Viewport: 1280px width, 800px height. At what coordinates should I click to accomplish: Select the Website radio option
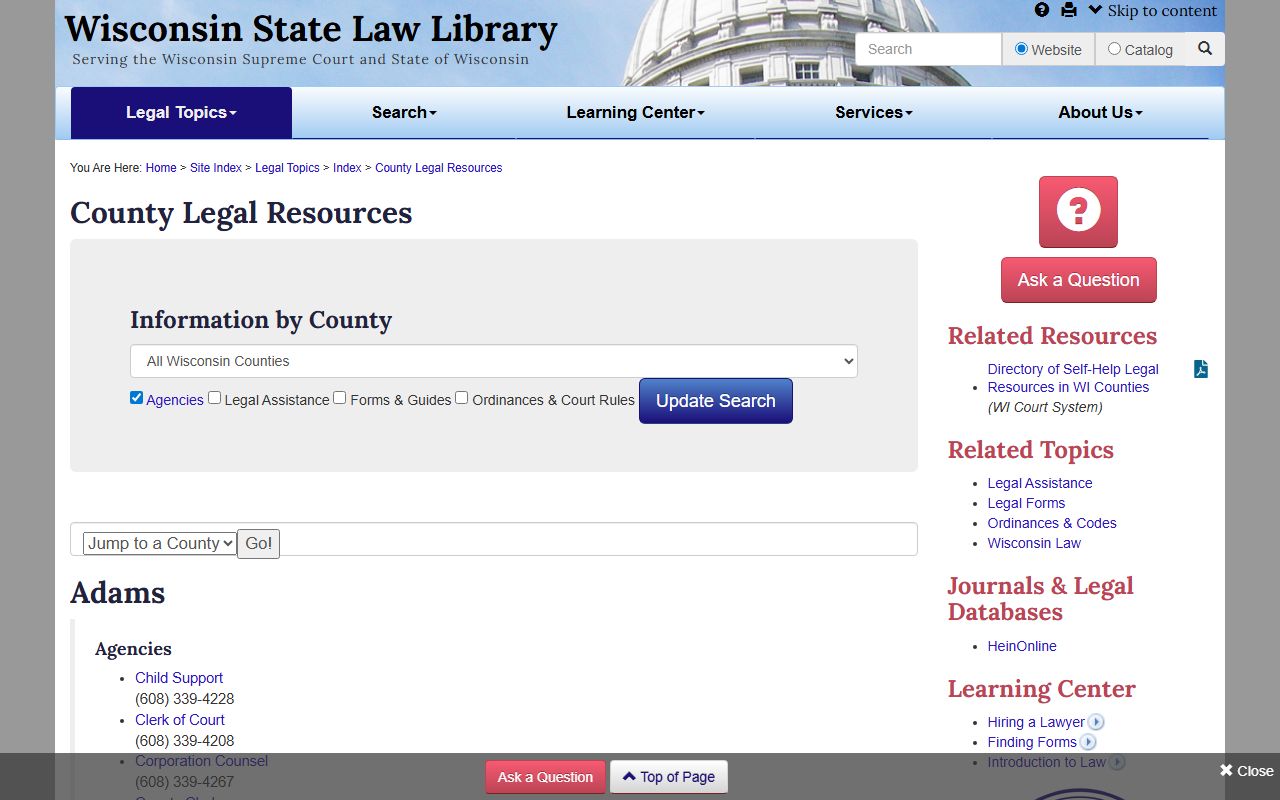click(x=1021, y=48)
